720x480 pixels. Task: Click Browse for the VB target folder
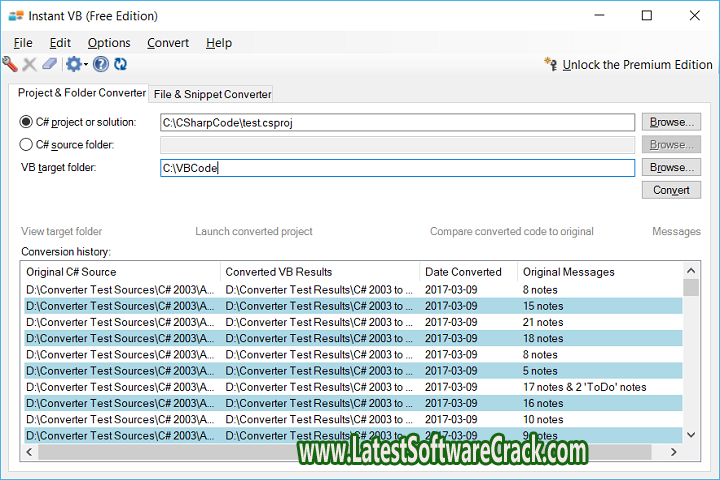click(671, 167)
